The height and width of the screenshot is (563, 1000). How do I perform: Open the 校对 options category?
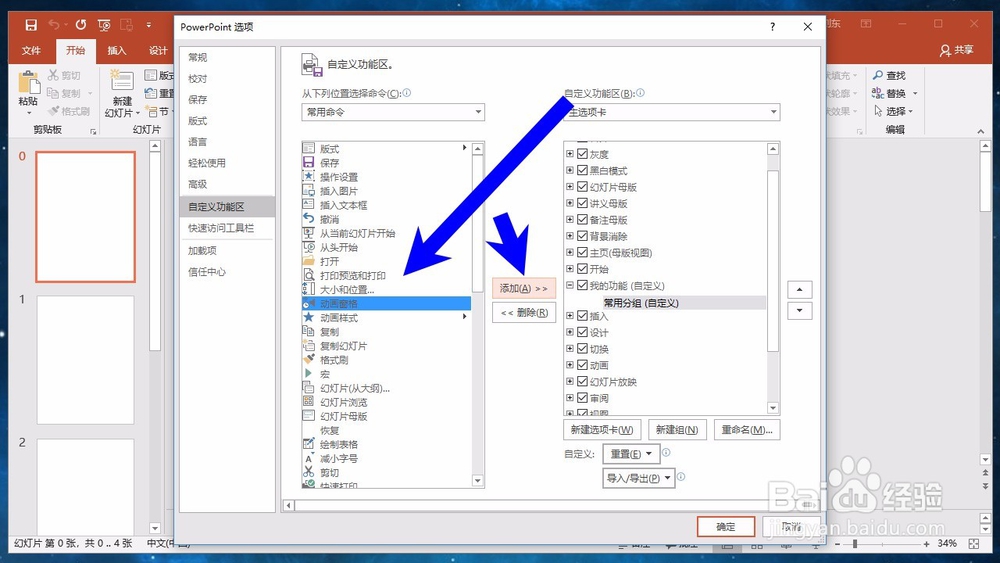point(227,78)
